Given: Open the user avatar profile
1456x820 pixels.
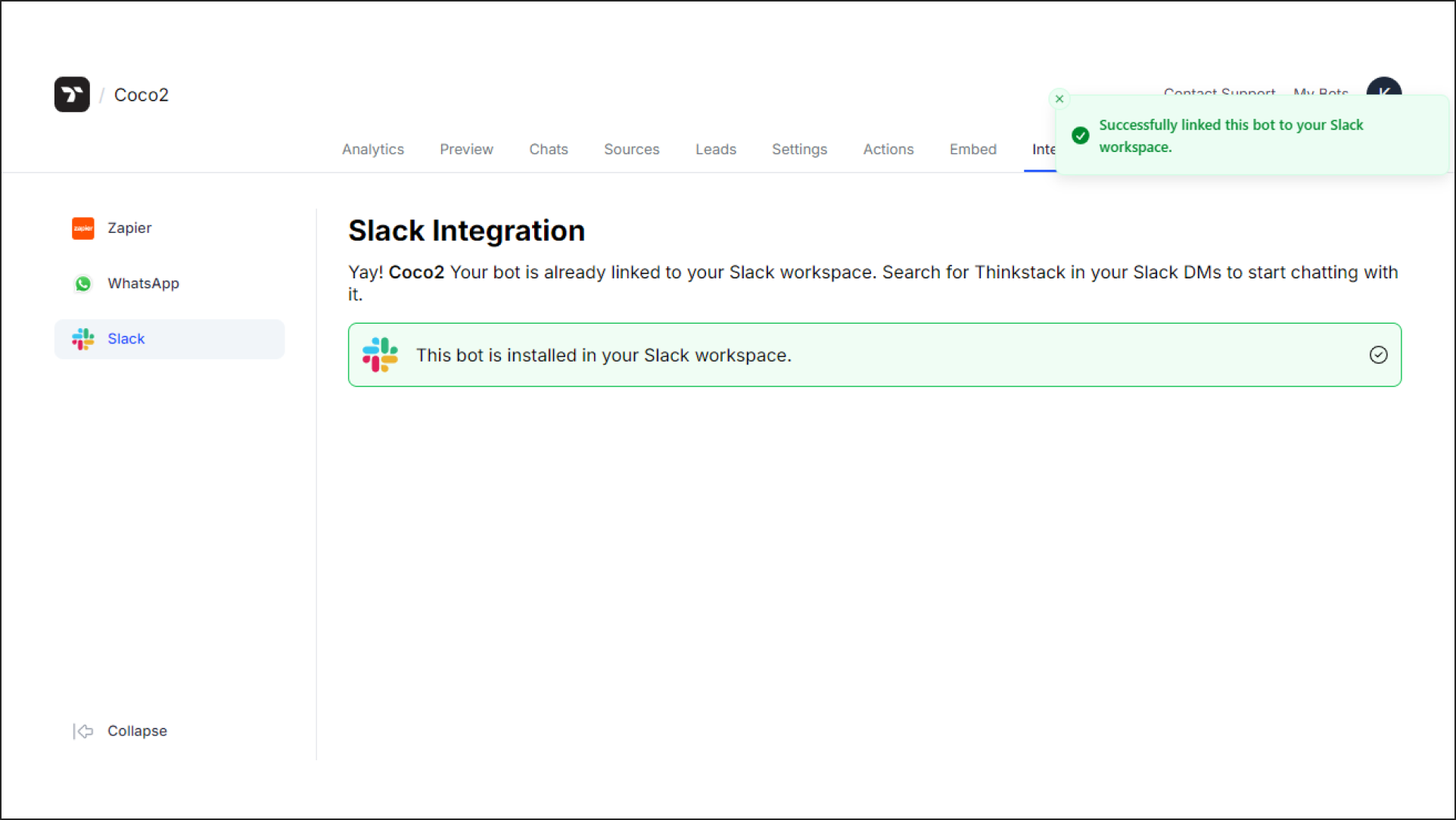Looking at the screenshot, I should (1383, 86).
